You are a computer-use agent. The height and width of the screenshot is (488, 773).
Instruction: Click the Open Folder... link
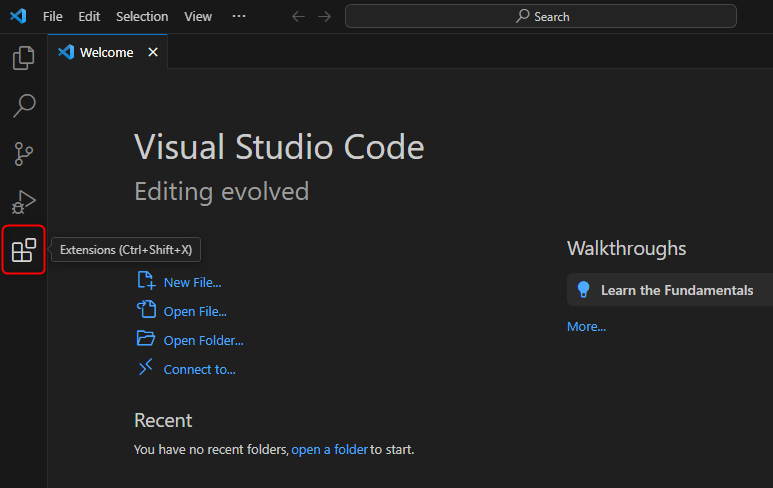(204, 341)
